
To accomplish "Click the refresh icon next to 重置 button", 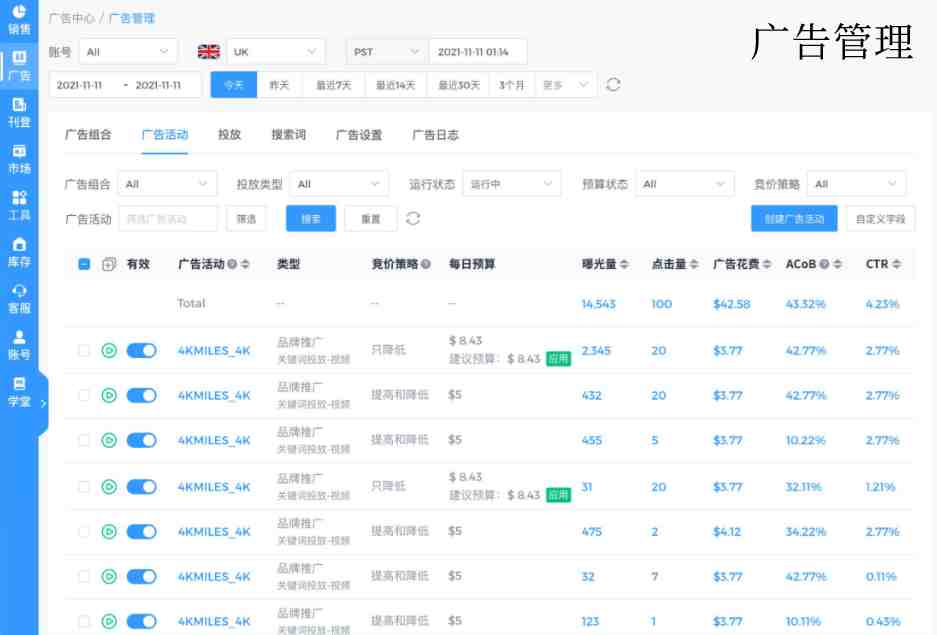I will pos(412,218).
